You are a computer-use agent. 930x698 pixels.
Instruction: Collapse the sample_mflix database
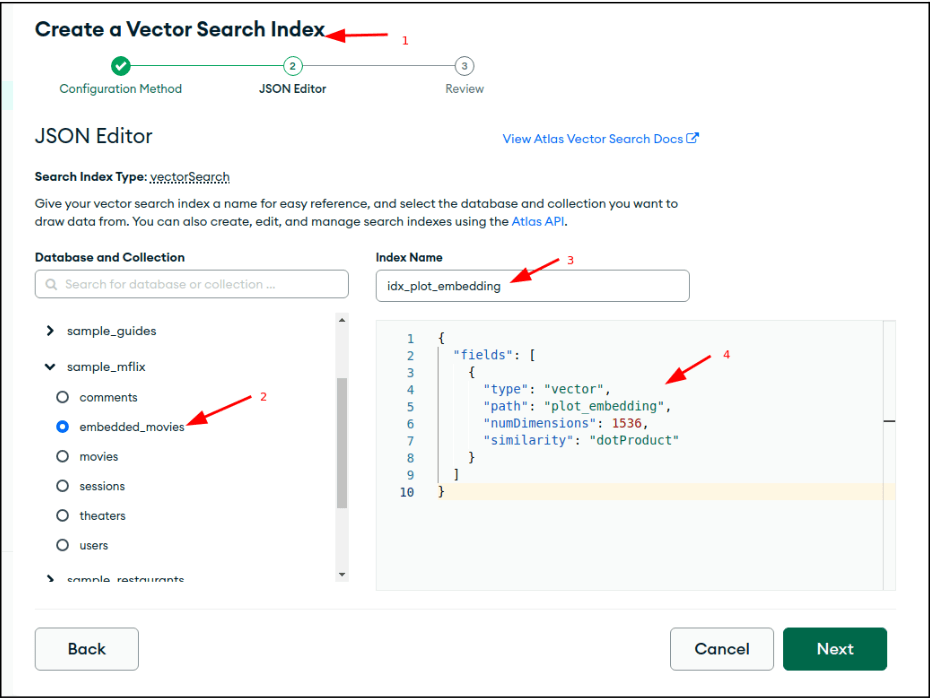tap(50, 367)
